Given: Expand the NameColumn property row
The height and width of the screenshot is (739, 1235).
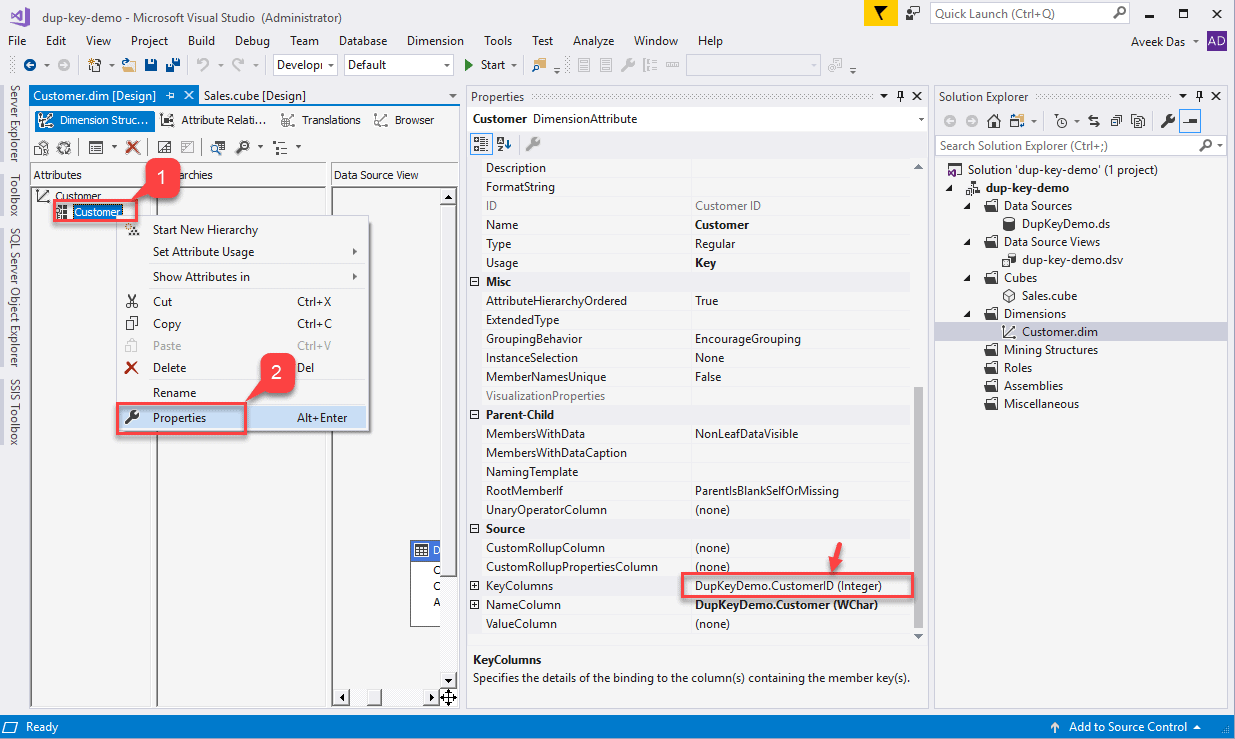Looking at the screenshot, I should [x=475, y=605].
